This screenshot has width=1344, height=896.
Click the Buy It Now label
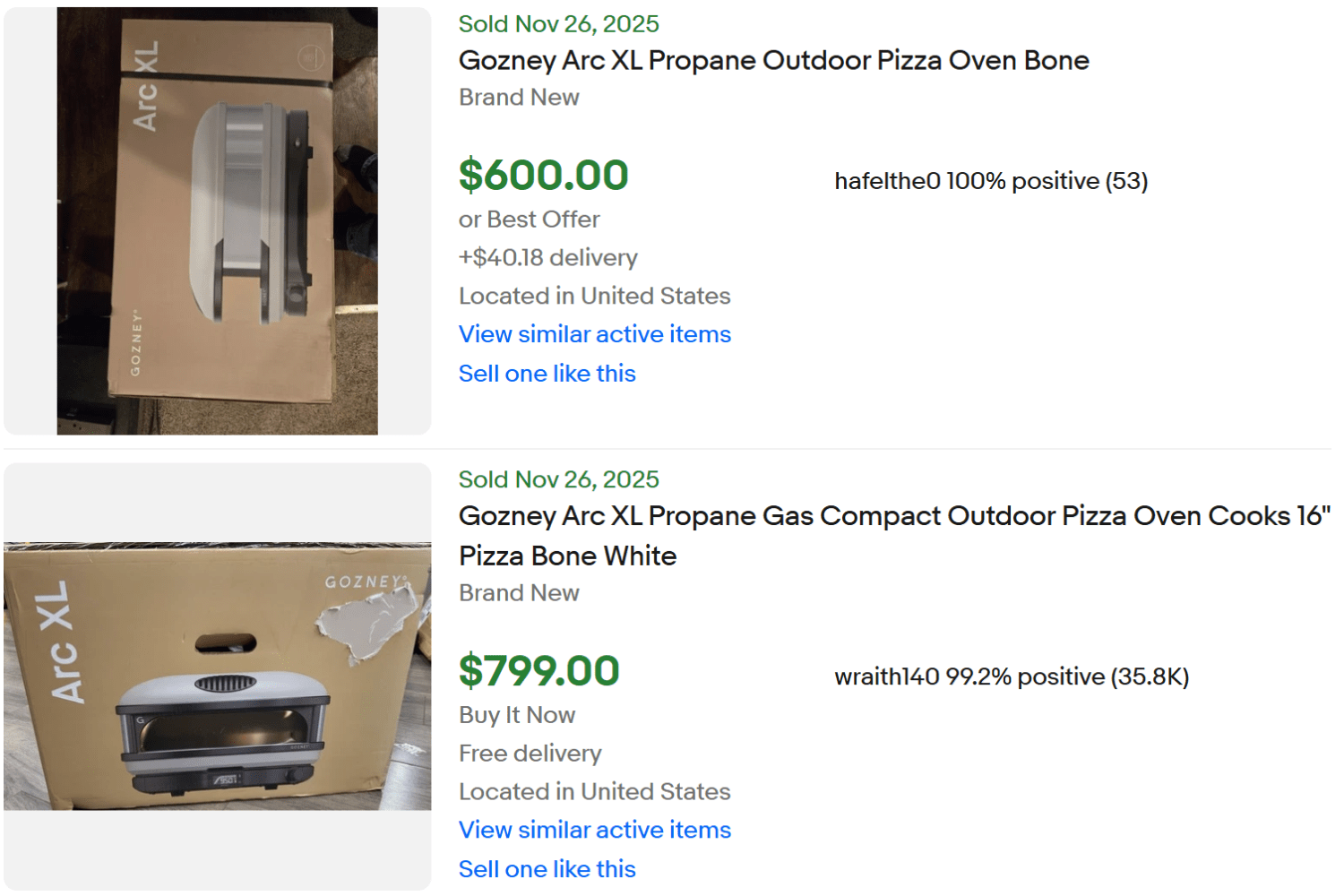[517, 715]
